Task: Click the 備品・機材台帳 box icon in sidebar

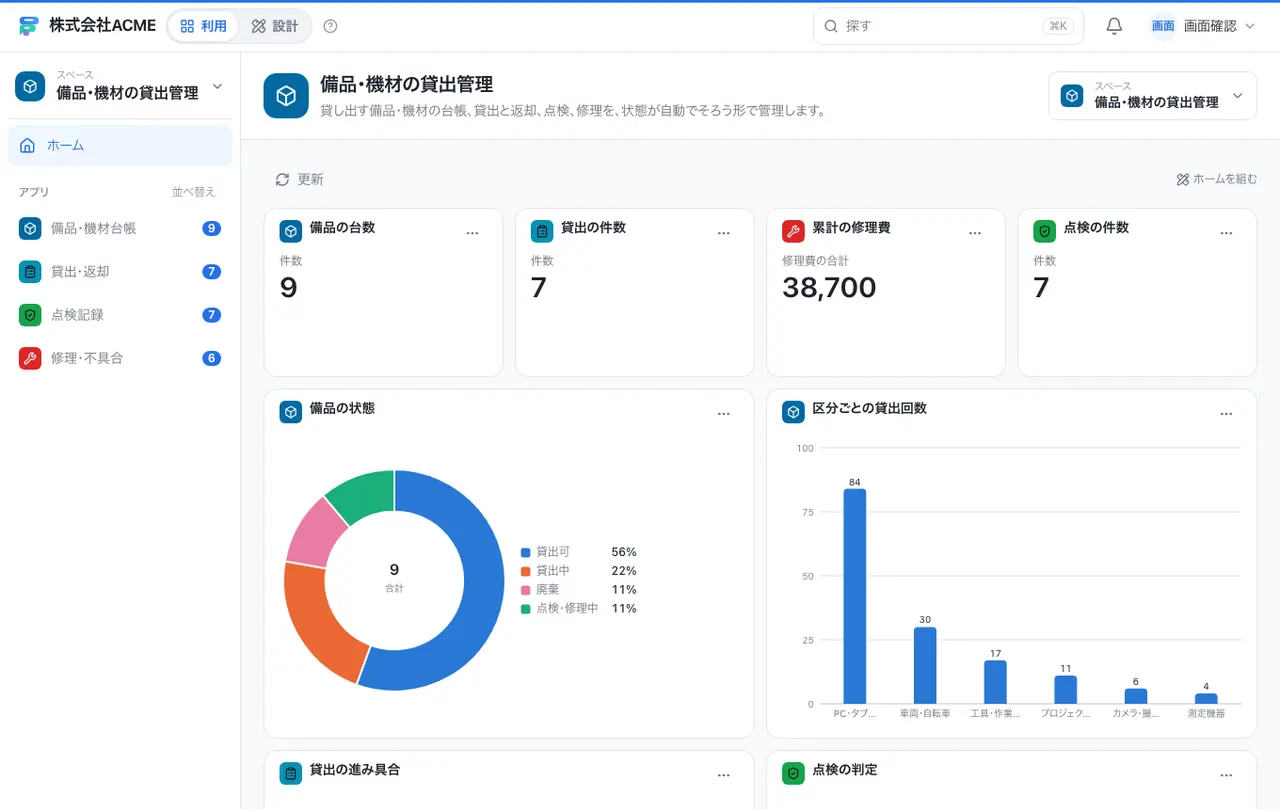Action: pos(30,229)
